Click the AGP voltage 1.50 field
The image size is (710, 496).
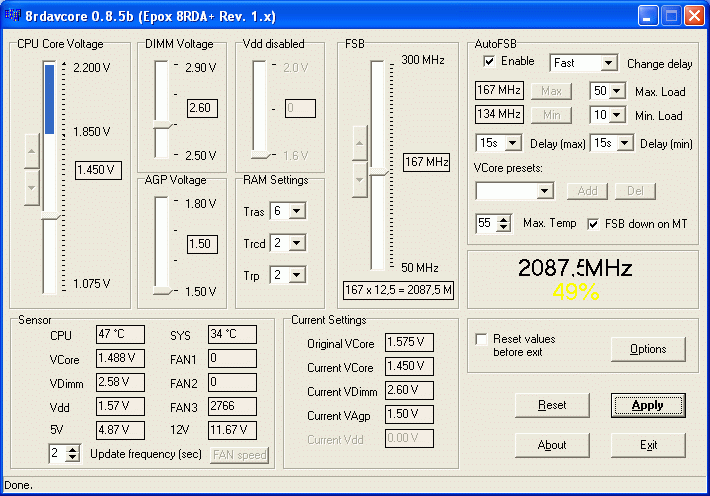tap(202, 245)
